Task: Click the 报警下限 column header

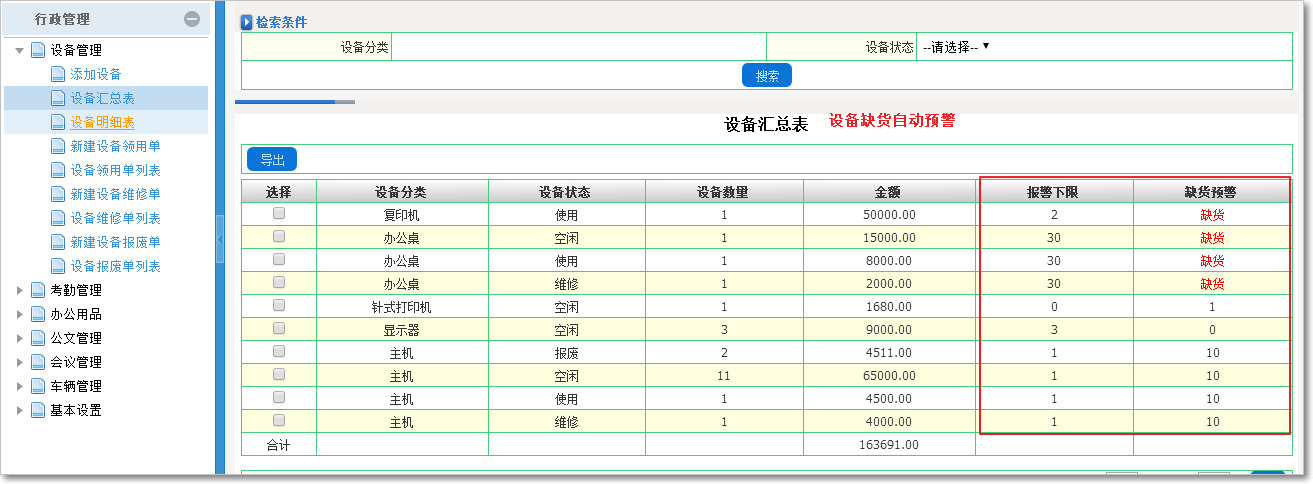Action: [1054, 192]
